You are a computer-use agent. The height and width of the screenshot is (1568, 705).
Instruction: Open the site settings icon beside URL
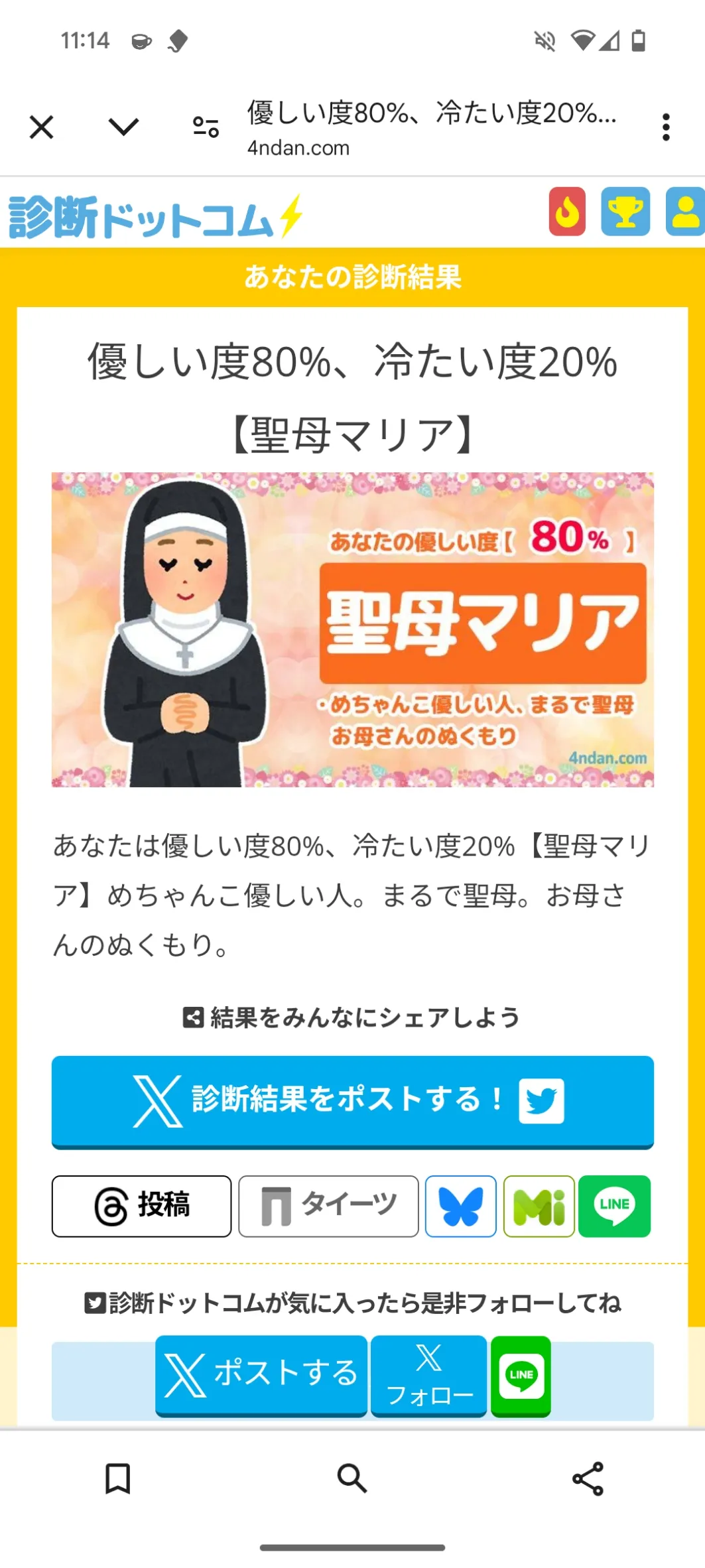[x=206, y=127]
